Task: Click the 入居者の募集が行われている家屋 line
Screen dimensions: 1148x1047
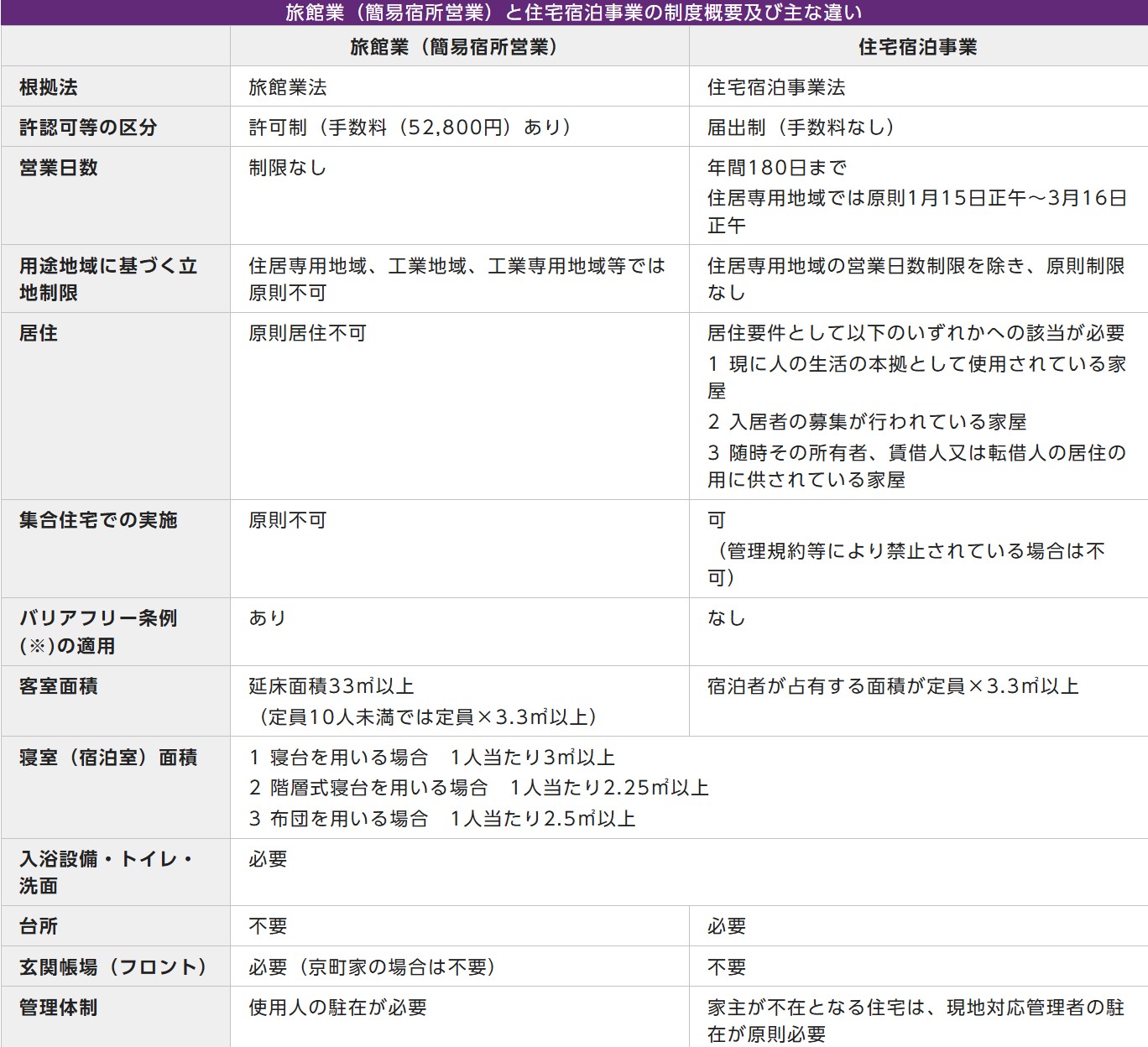Action: coord(867,422)
